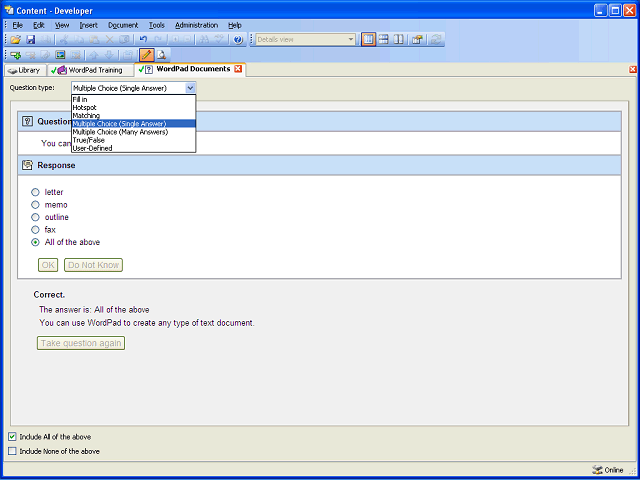Toggle the pencil edit mode icon
The image size is (640, 480).
147,55
